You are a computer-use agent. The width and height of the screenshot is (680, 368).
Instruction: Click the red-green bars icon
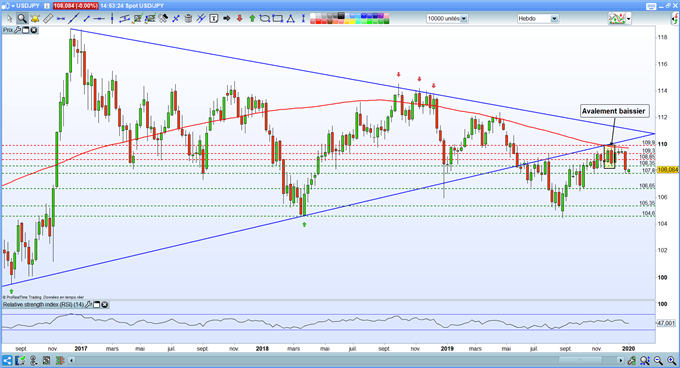(x=59, y=361)
